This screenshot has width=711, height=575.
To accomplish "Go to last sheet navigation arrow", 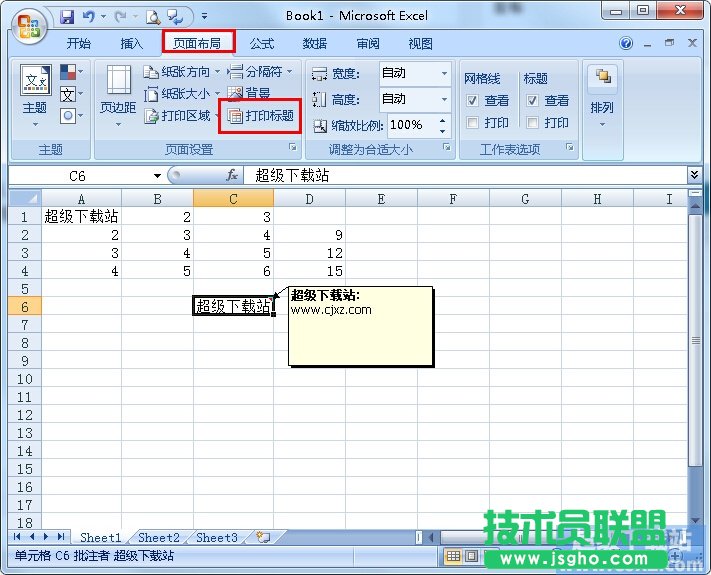I will coord(61,537).
